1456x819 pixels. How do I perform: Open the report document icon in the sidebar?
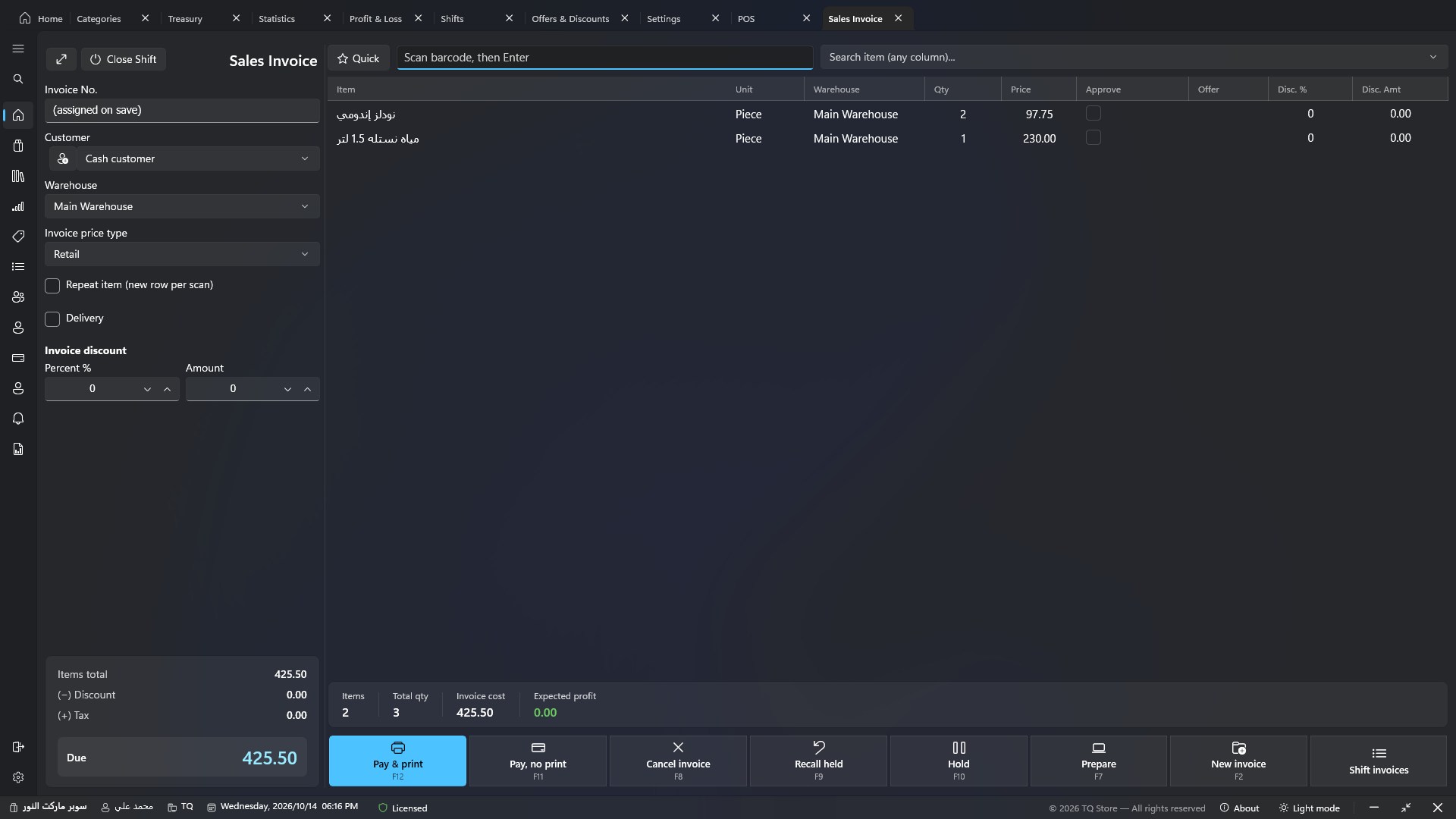(x=18, y=449)
